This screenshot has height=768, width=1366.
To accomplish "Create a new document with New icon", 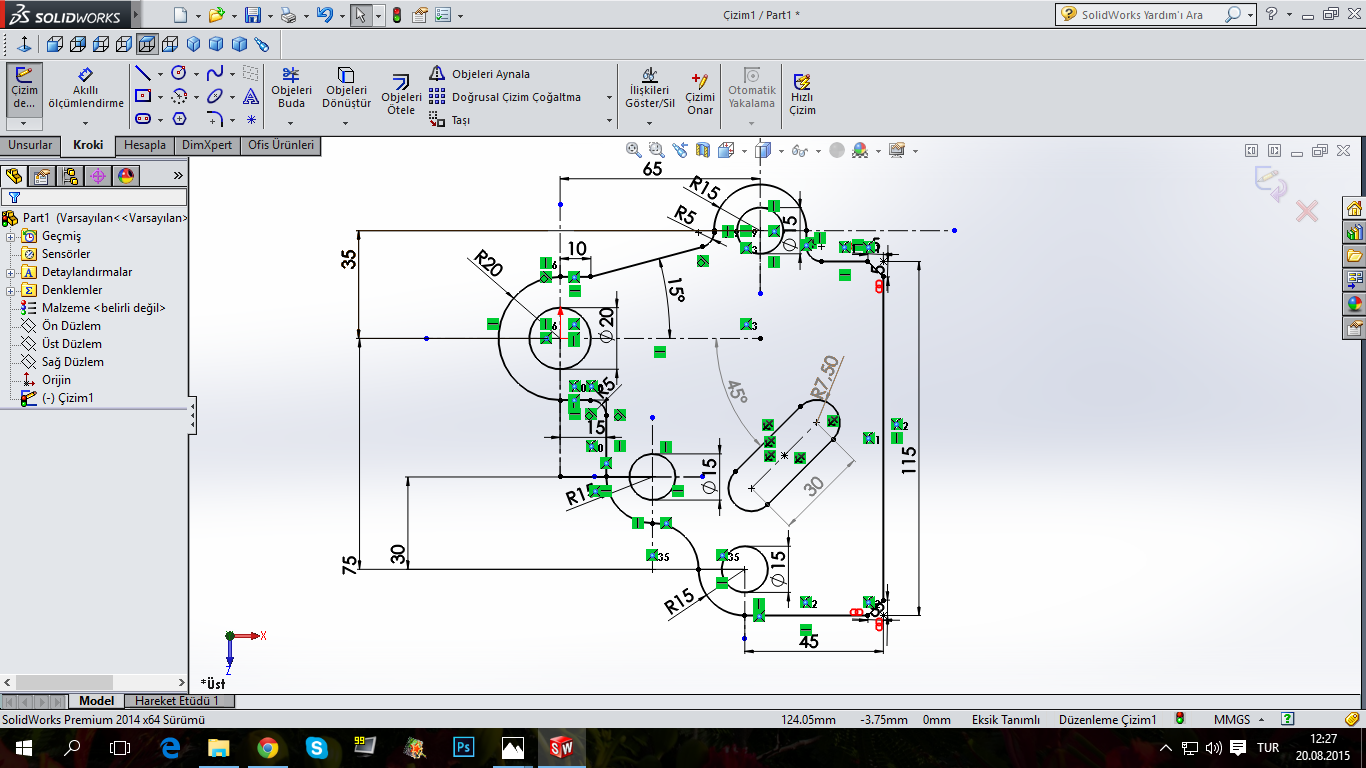I will pos(179,15).
